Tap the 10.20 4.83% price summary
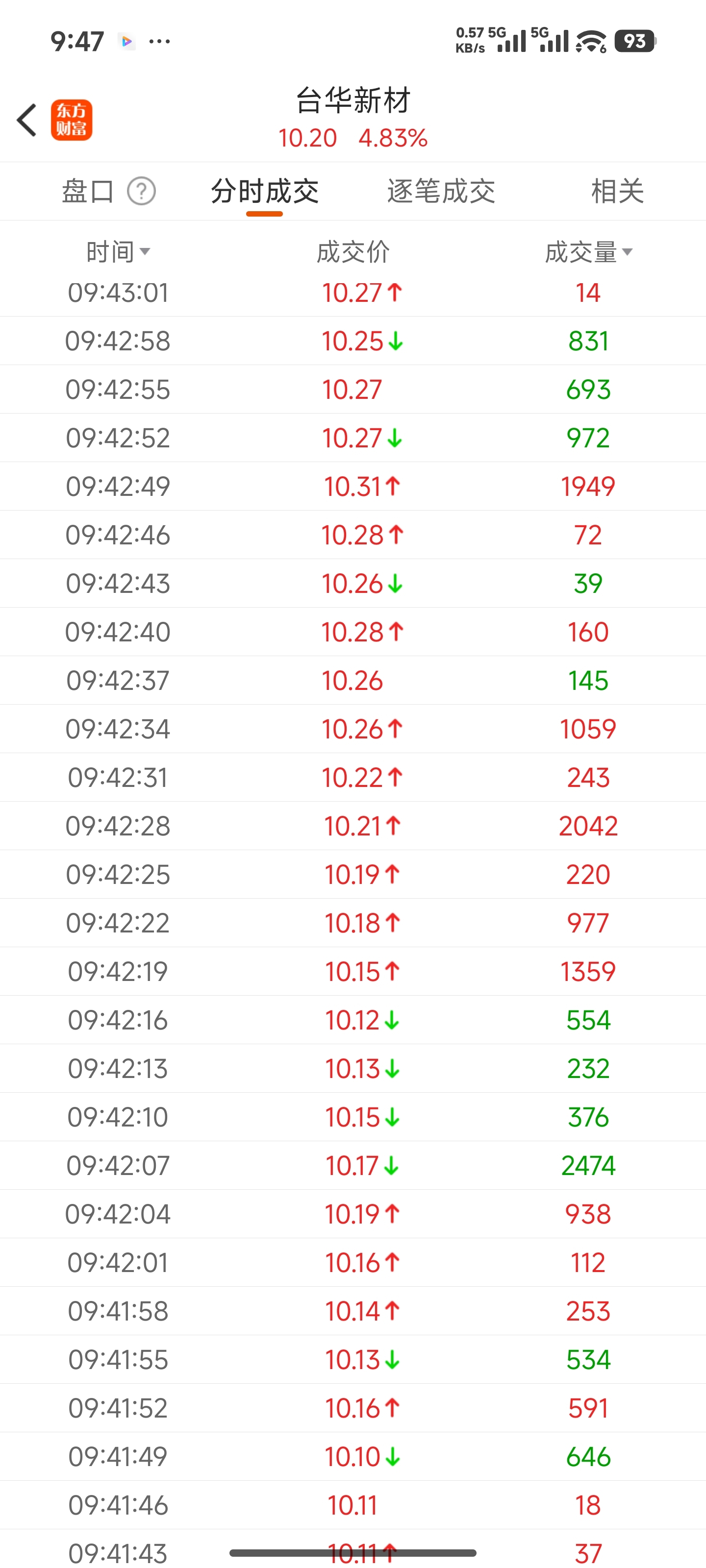 tap(353, 138)
